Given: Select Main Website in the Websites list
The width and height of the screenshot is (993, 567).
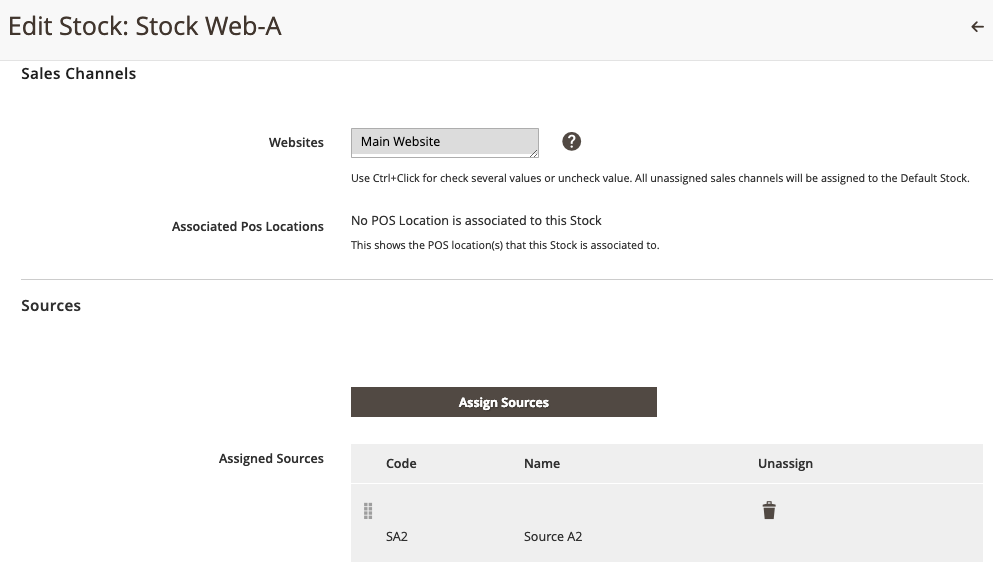Looking at the screenshot, I should tap(445, 141).
